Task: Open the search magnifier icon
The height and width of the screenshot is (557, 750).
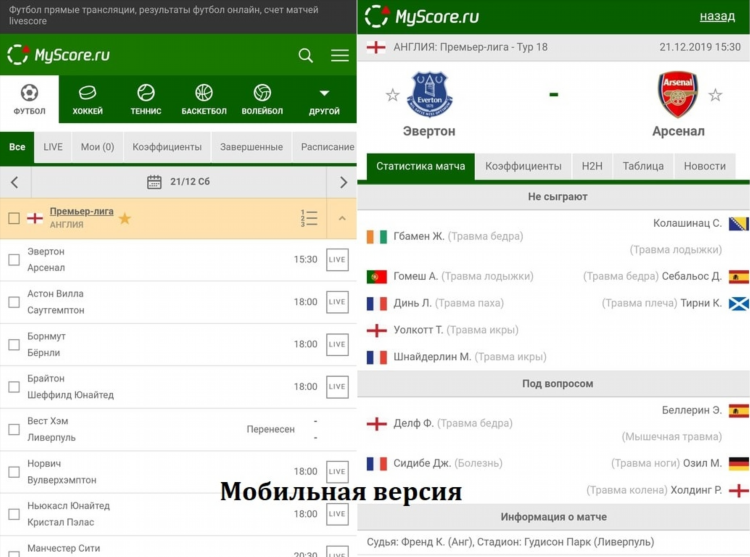Action: pos(306,55)
